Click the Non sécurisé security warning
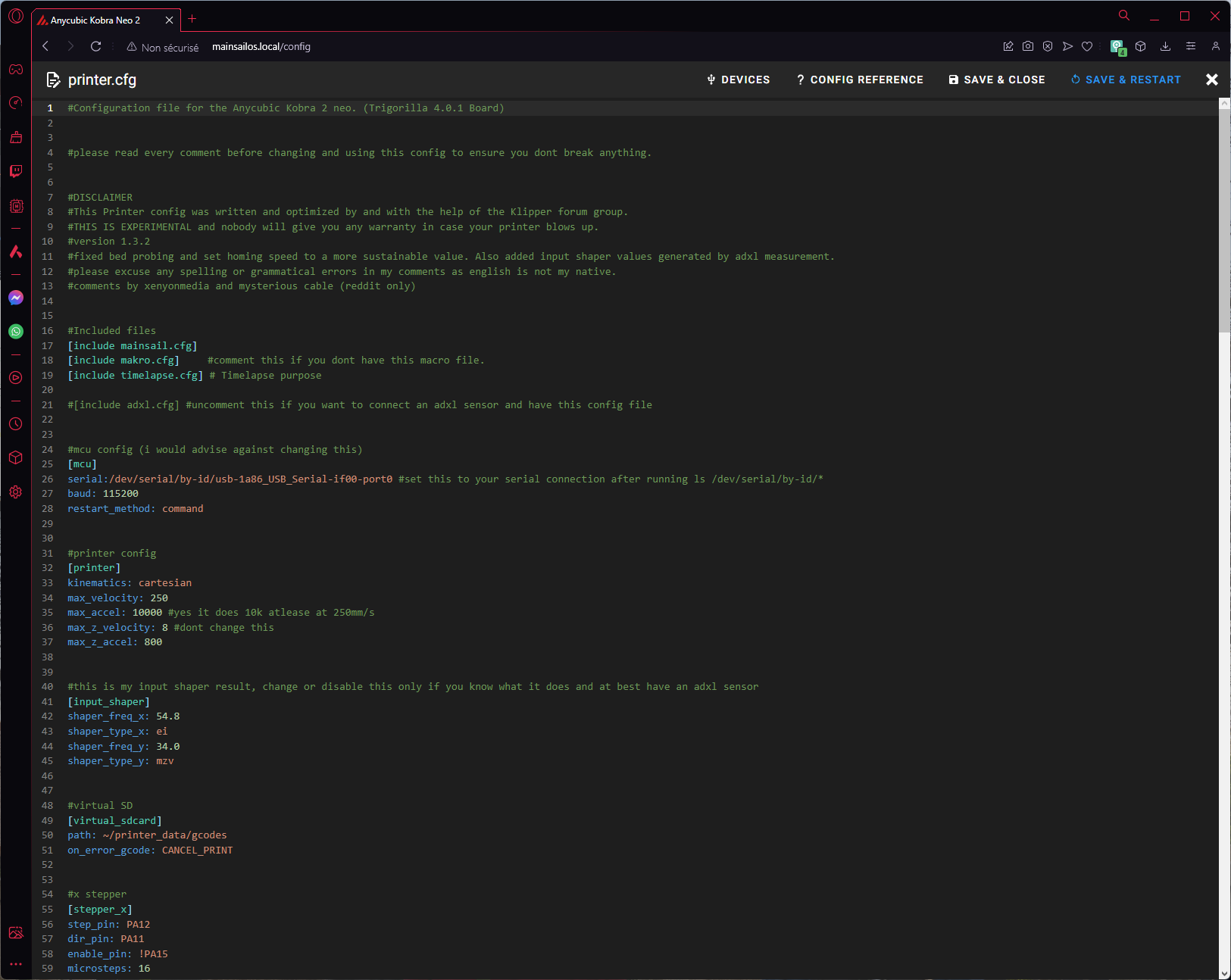 tap(162, 47)
